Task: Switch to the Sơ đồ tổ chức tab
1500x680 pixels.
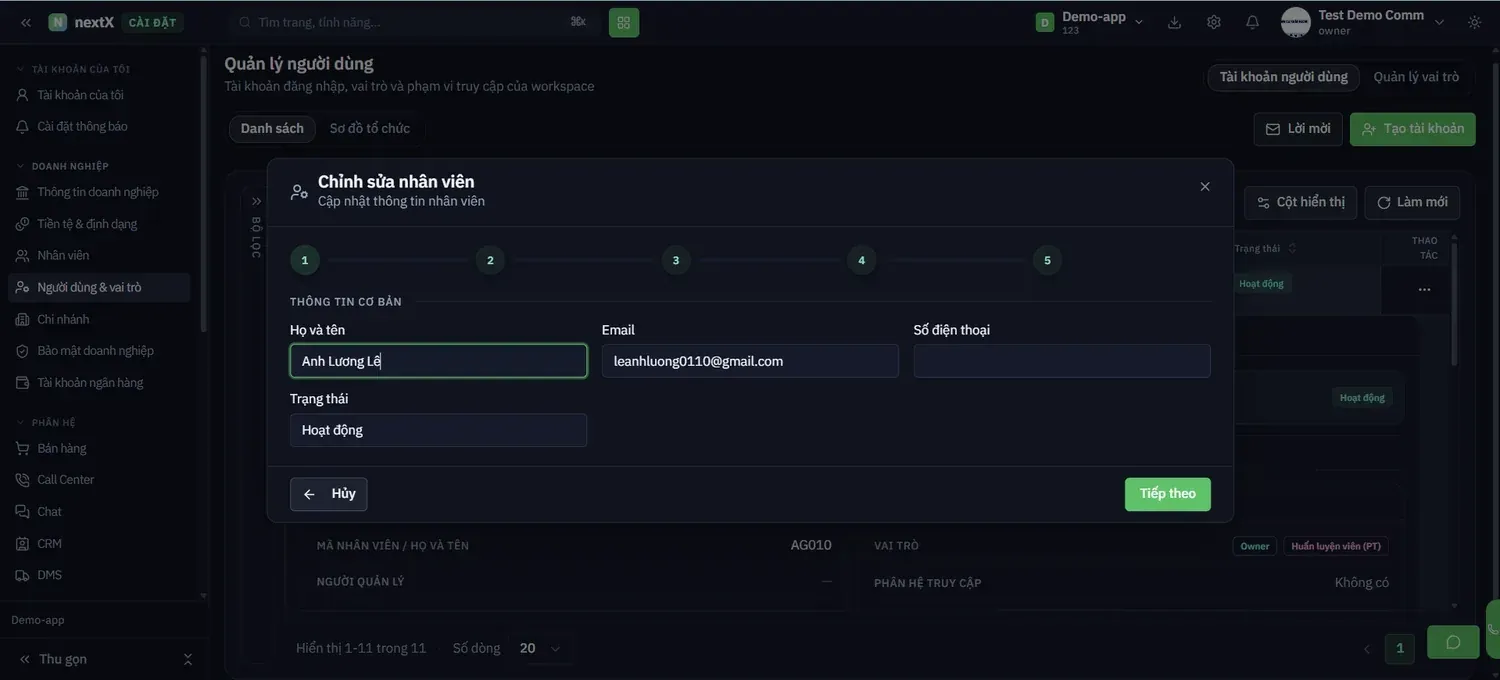Action: pos(370,129)
